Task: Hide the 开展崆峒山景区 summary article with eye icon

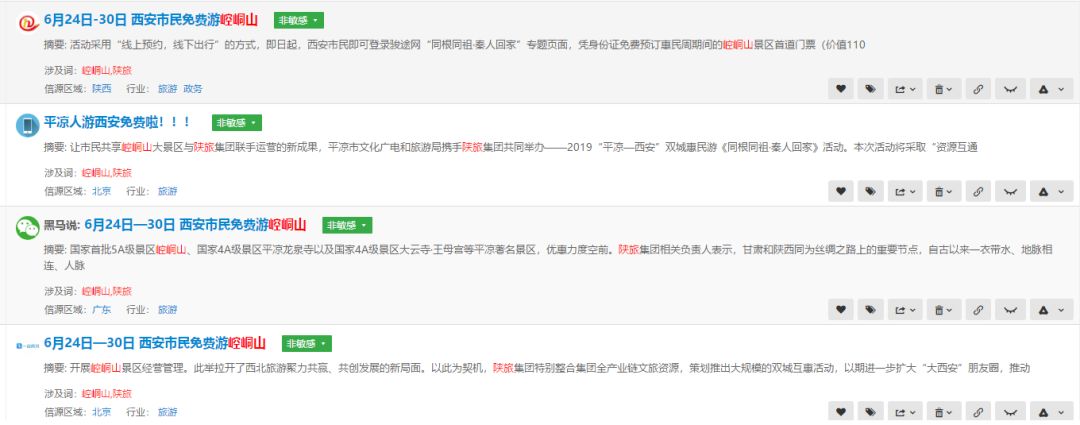Action: (x=1010, y=412)
